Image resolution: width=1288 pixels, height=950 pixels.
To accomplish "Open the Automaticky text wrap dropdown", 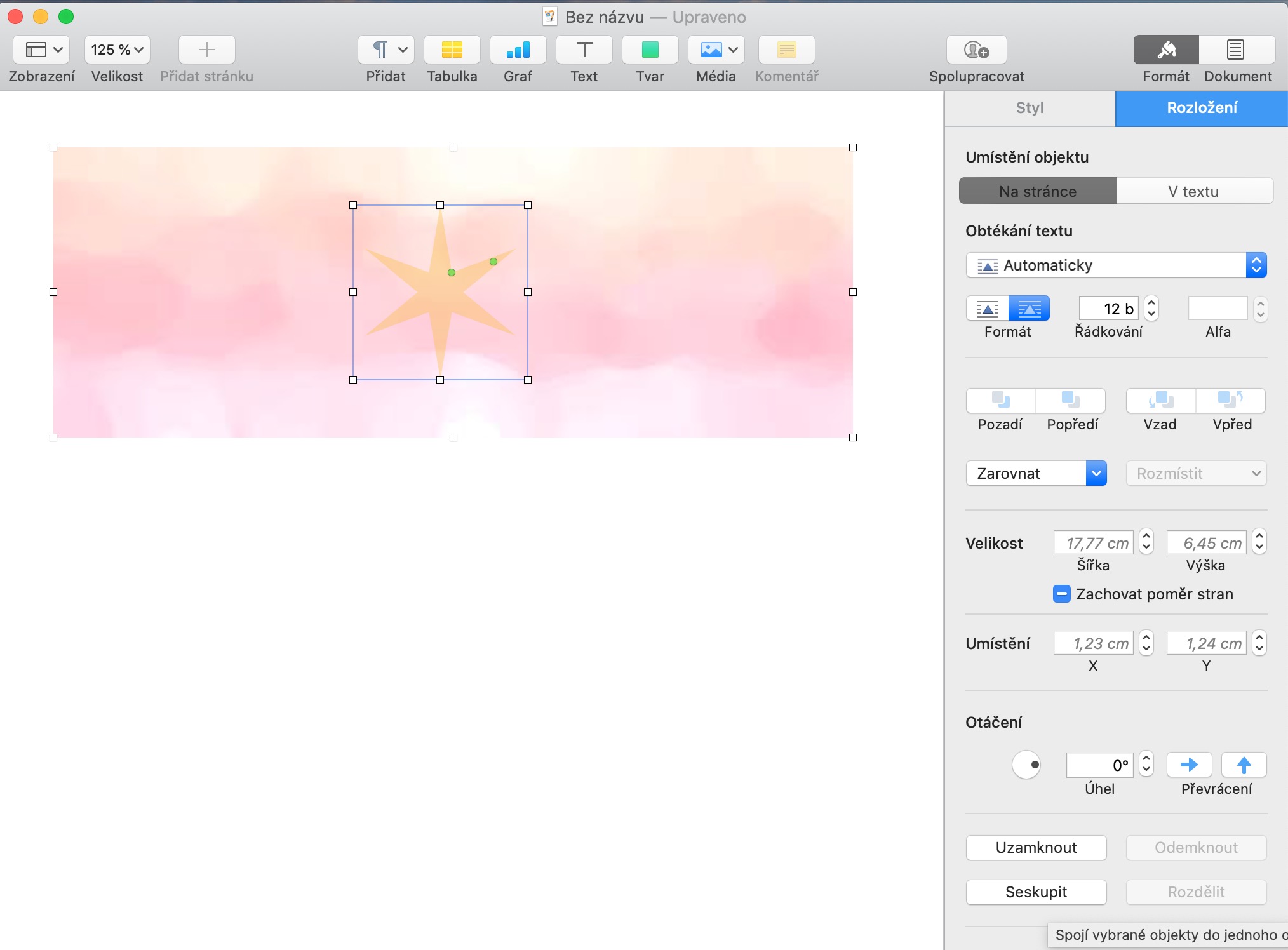I will coord(1116,265).
